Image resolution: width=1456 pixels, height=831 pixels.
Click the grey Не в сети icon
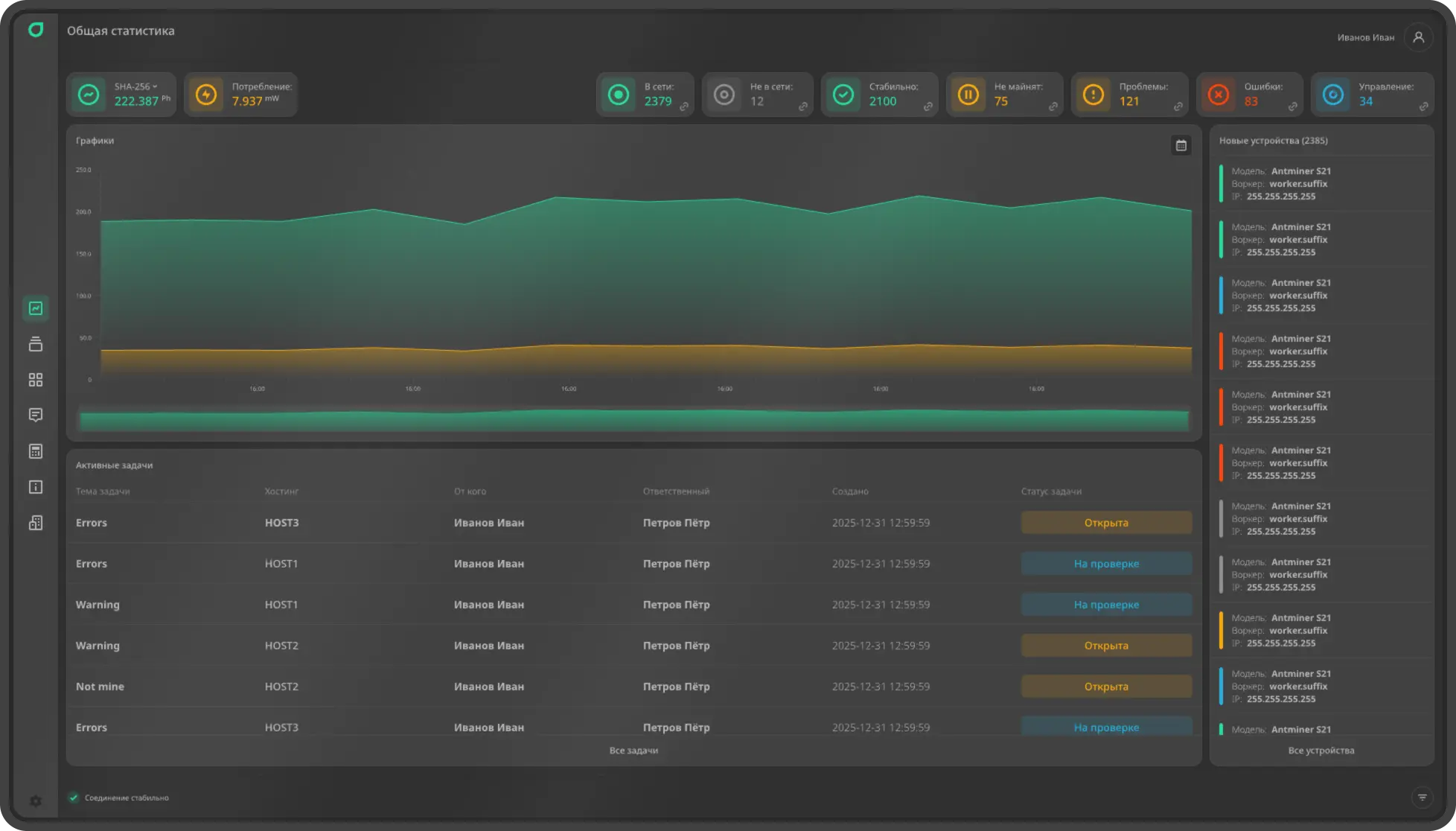click(724, 95)
